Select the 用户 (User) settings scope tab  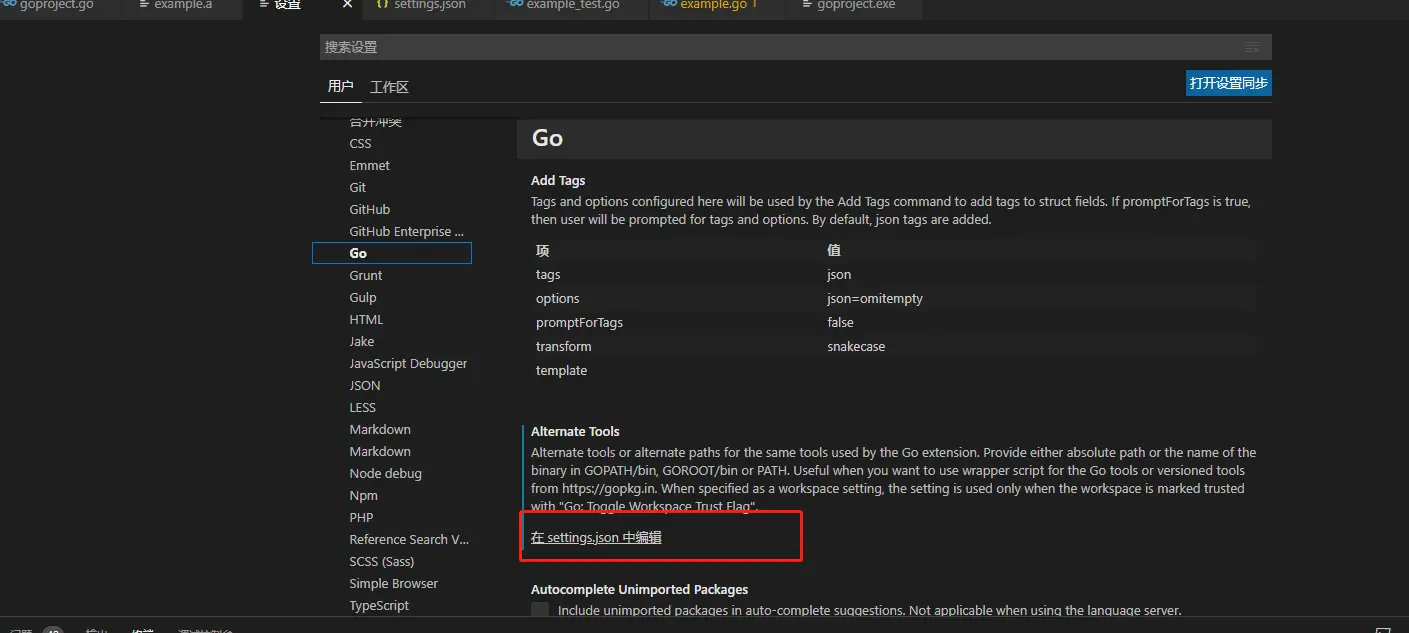(x=341, y=87)
